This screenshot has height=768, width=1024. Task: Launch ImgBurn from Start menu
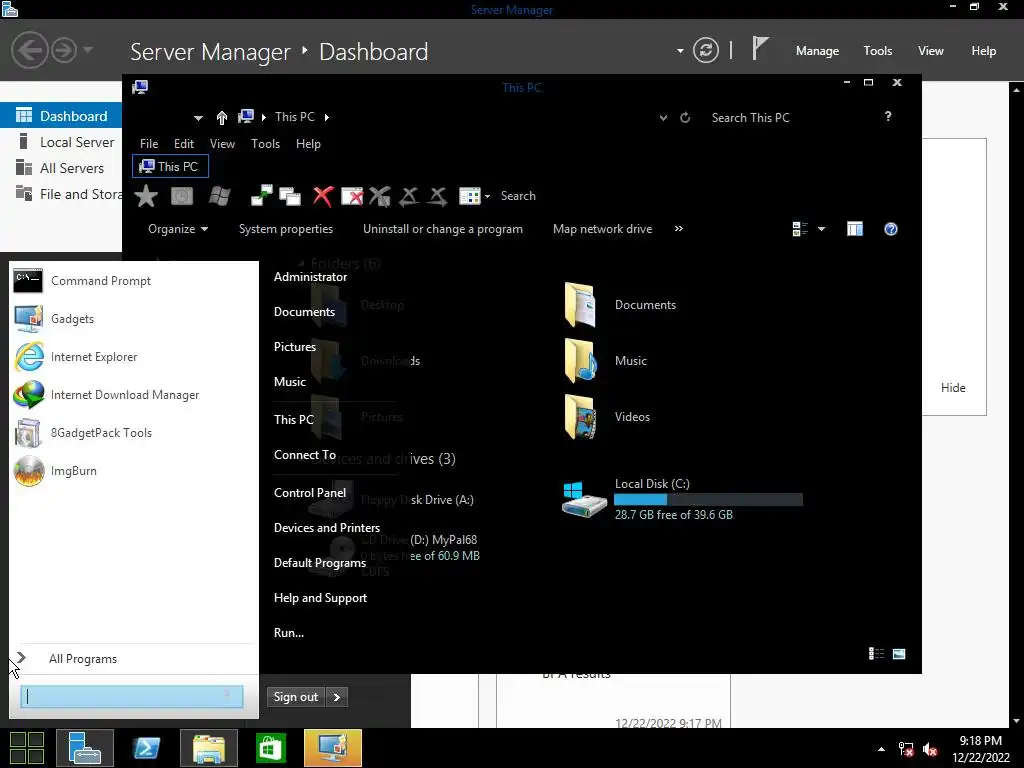click(x=134, y=471)
